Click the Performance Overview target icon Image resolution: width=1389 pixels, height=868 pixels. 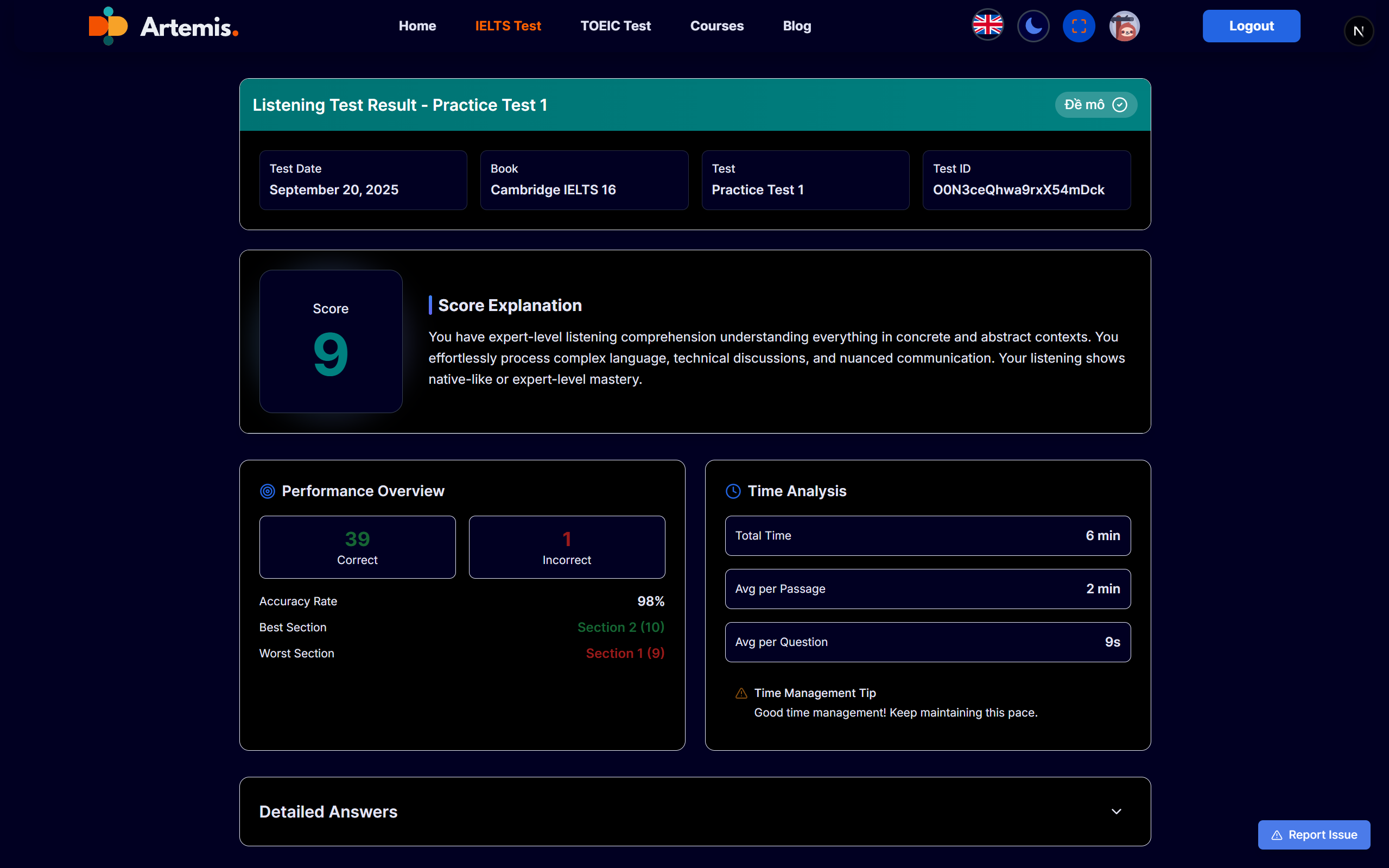268,491
